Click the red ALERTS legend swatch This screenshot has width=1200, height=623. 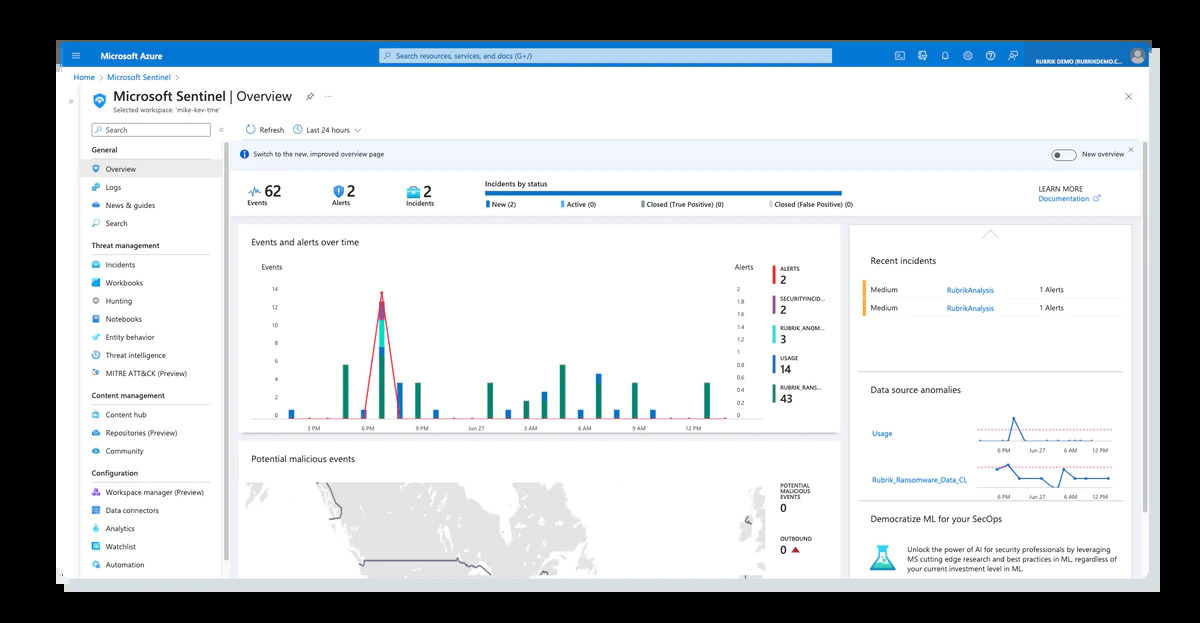(x=773, y=275)
